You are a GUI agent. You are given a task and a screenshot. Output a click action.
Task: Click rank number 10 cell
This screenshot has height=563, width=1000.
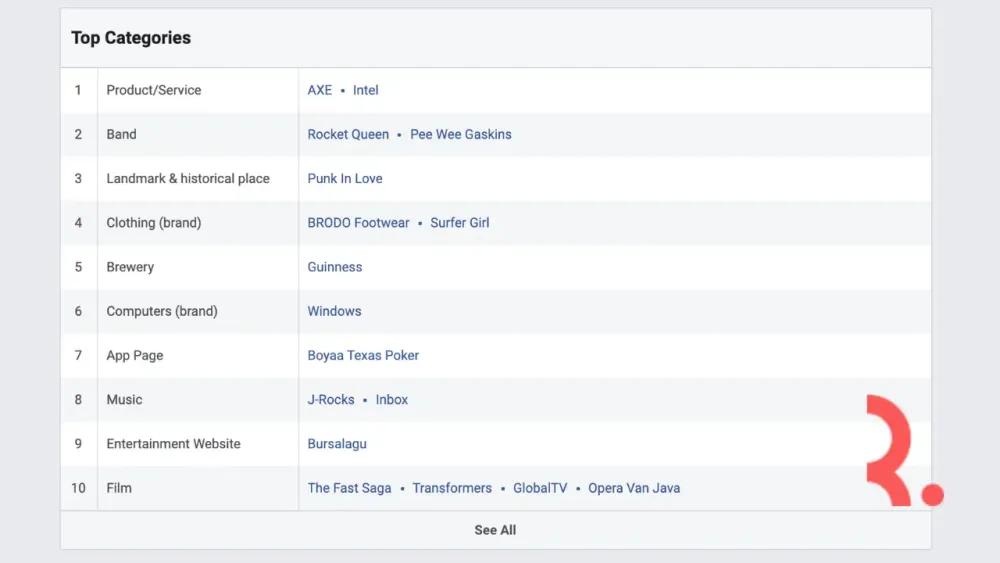tap(78, 488)
